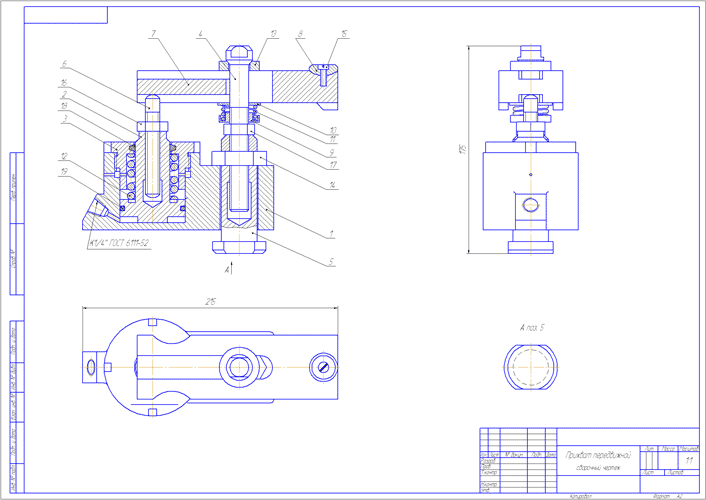The width and height of the screenshot is (706, 500).
Task: Select position callout number 4
Action: pyautogui.click(x=200, y=33)
